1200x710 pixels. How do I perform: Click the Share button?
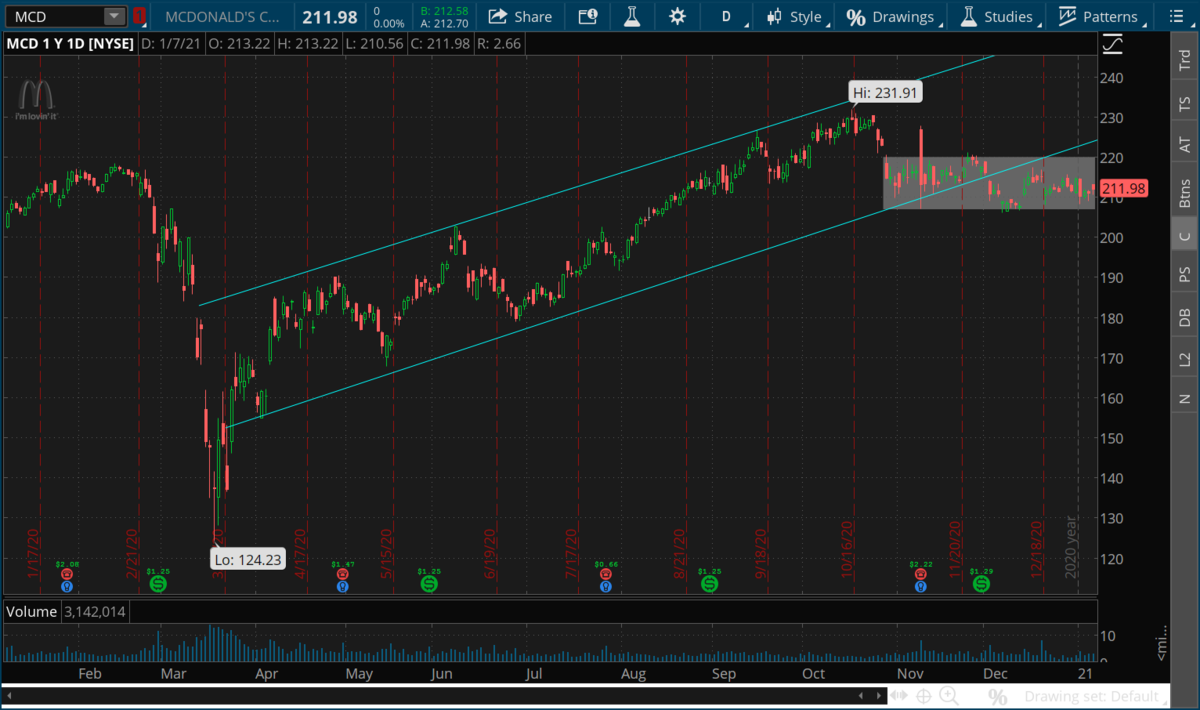click(520, 16)
